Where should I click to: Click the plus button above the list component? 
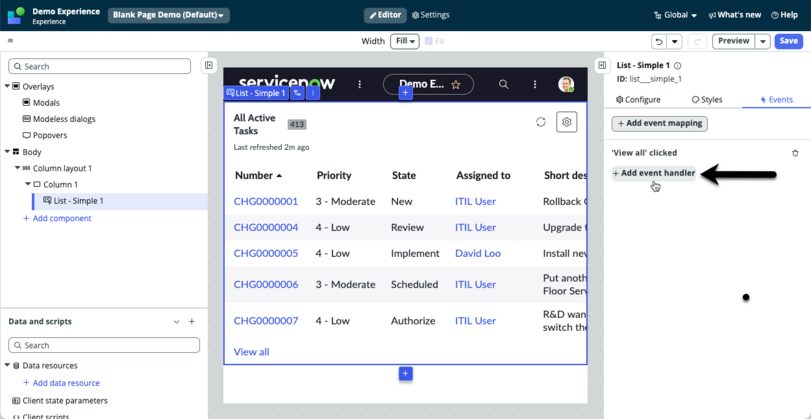406,93
